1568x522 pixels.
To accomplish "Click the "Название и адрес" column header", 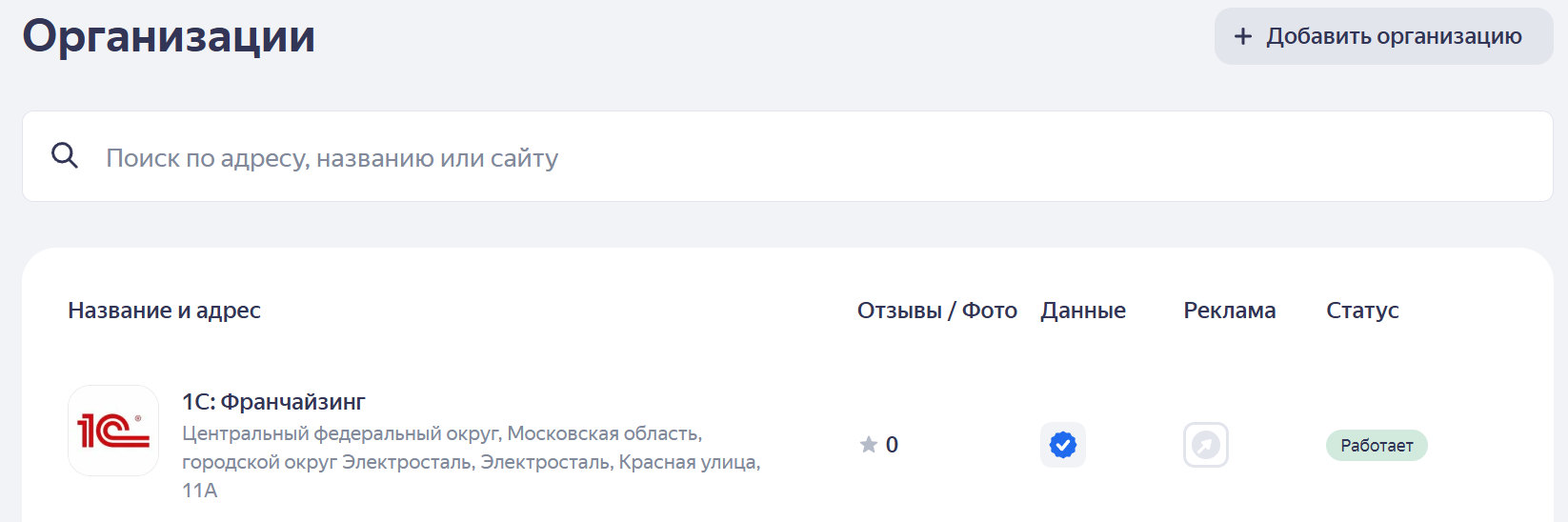I will point(164,311).
